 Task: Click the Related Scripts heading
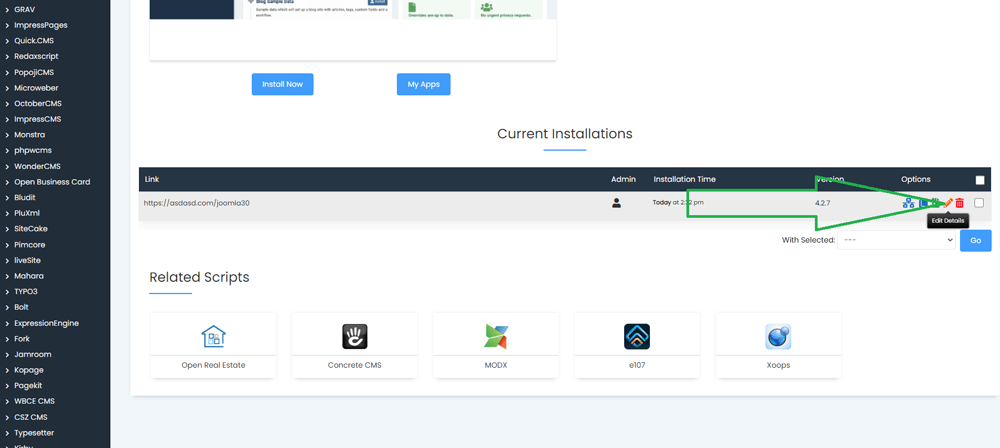pos(199,277)
